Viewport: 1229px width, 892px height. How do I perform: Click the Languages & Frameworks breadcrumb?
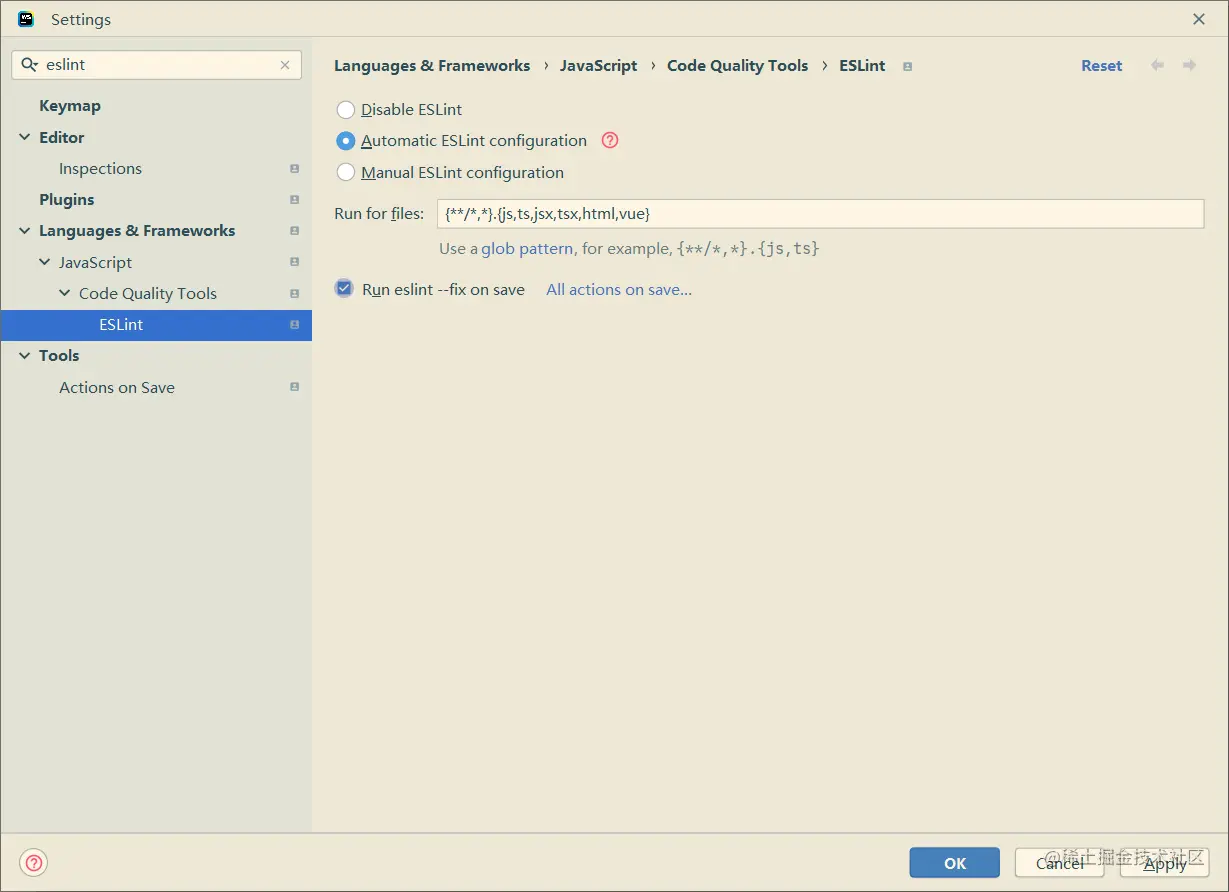click(x=432, y=66)
